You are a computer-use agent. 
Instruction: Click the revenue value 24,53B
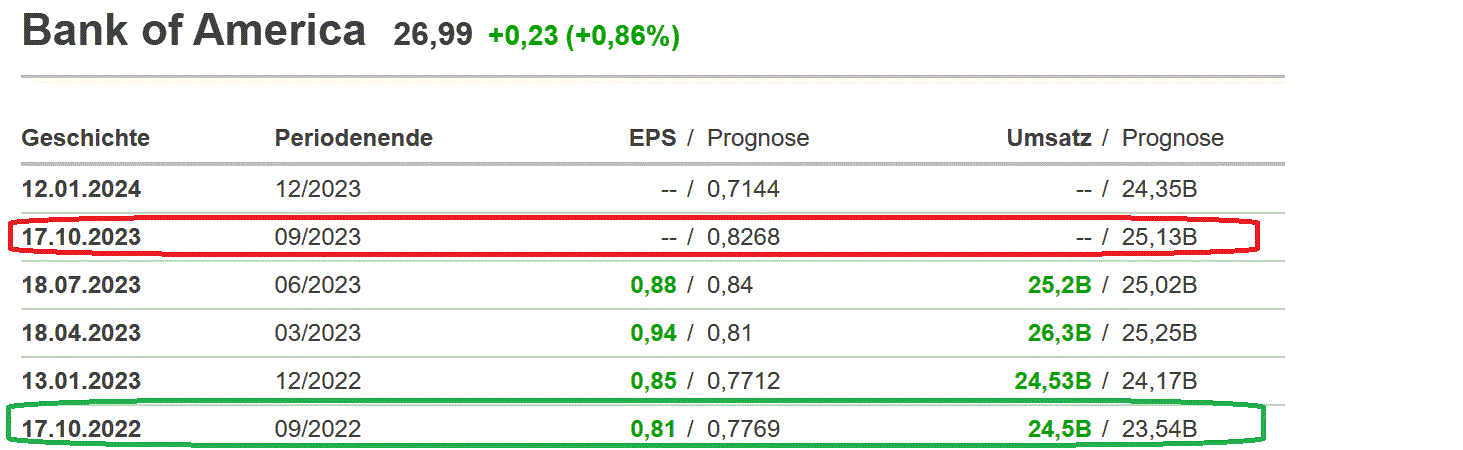click(x=1052, y=381)
